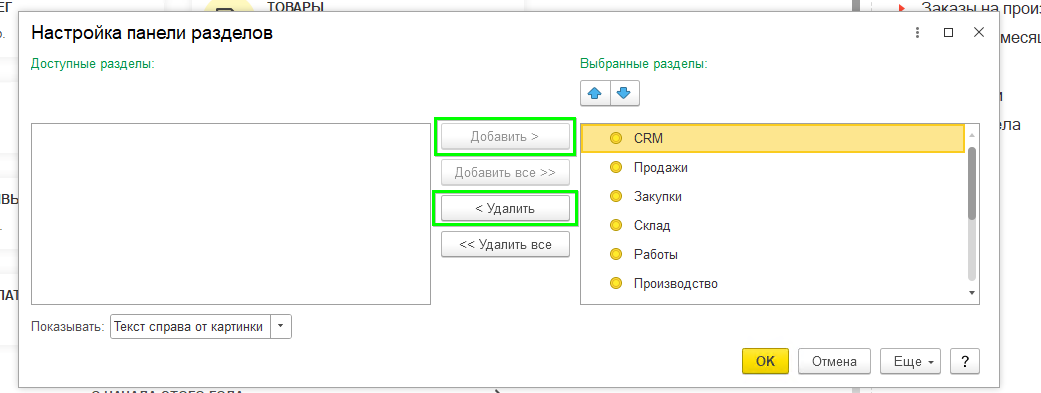Click inside the available sections list
The image size is (1041, 393).
tap(231, 213)
